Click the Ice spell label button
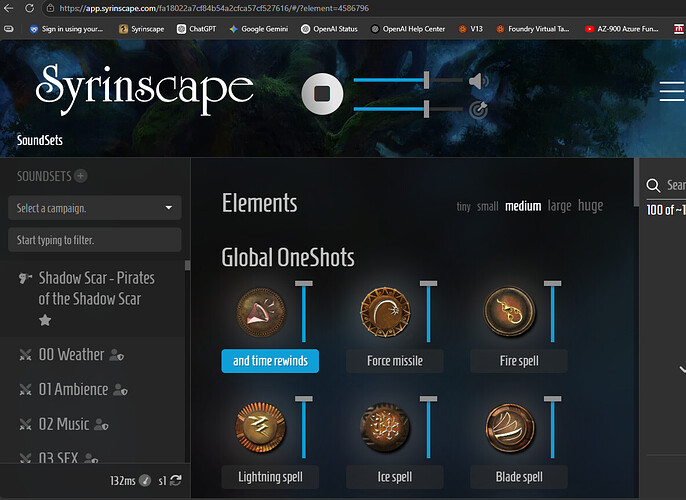Screen dimensions: 686x500 click(x=395, y=477)
